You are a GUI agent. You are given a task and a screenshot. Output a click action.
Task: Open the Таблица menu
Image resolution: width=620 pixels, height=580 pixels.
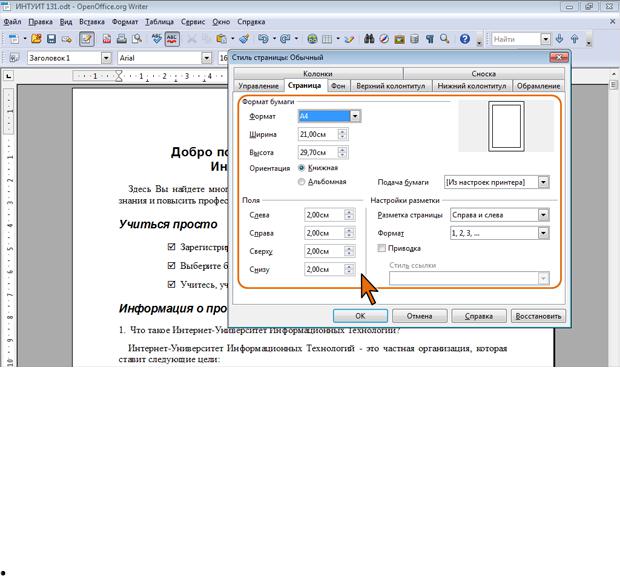click(x=159, y=22)
